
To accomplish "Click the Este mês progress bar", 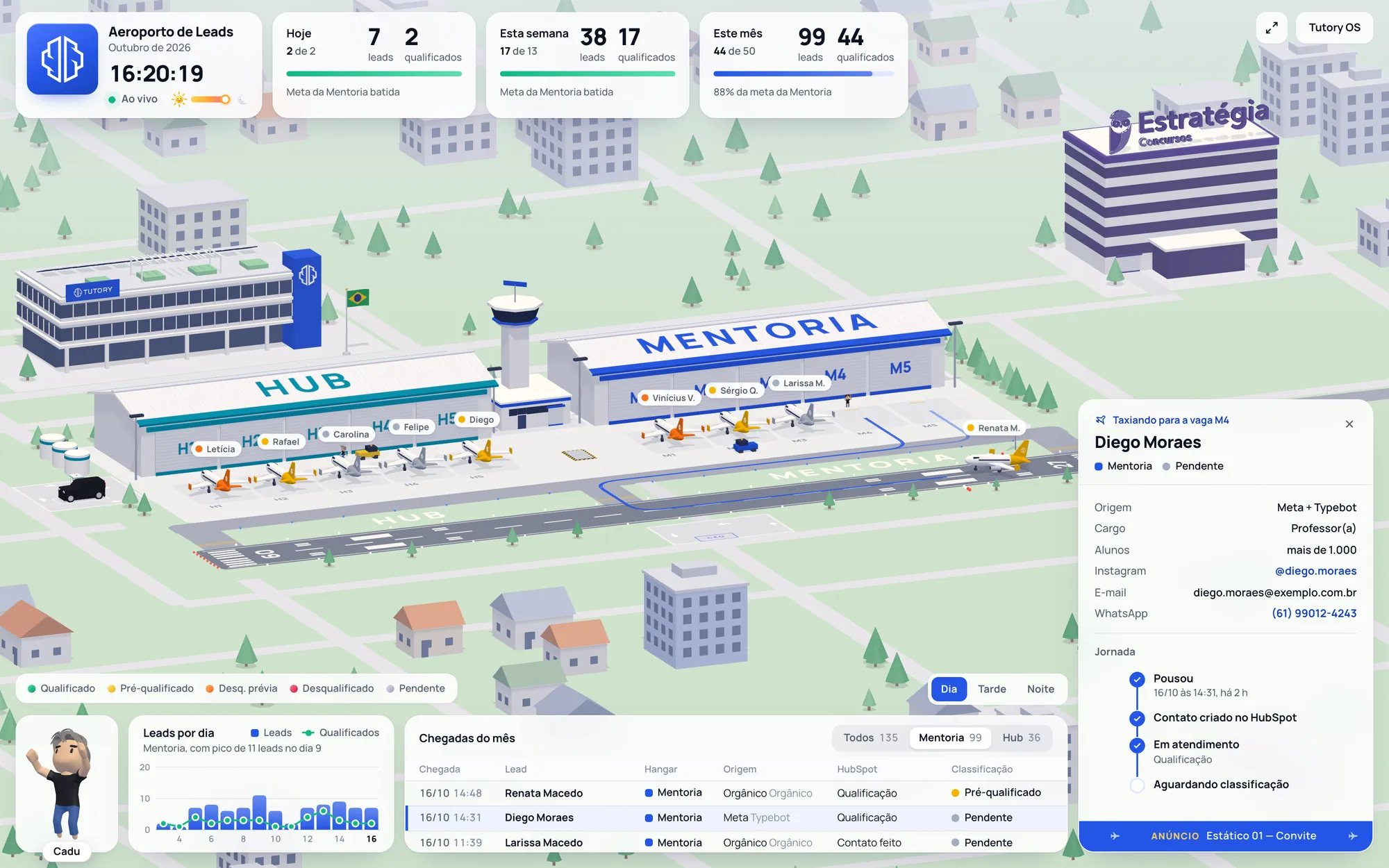I will point(804,74).
